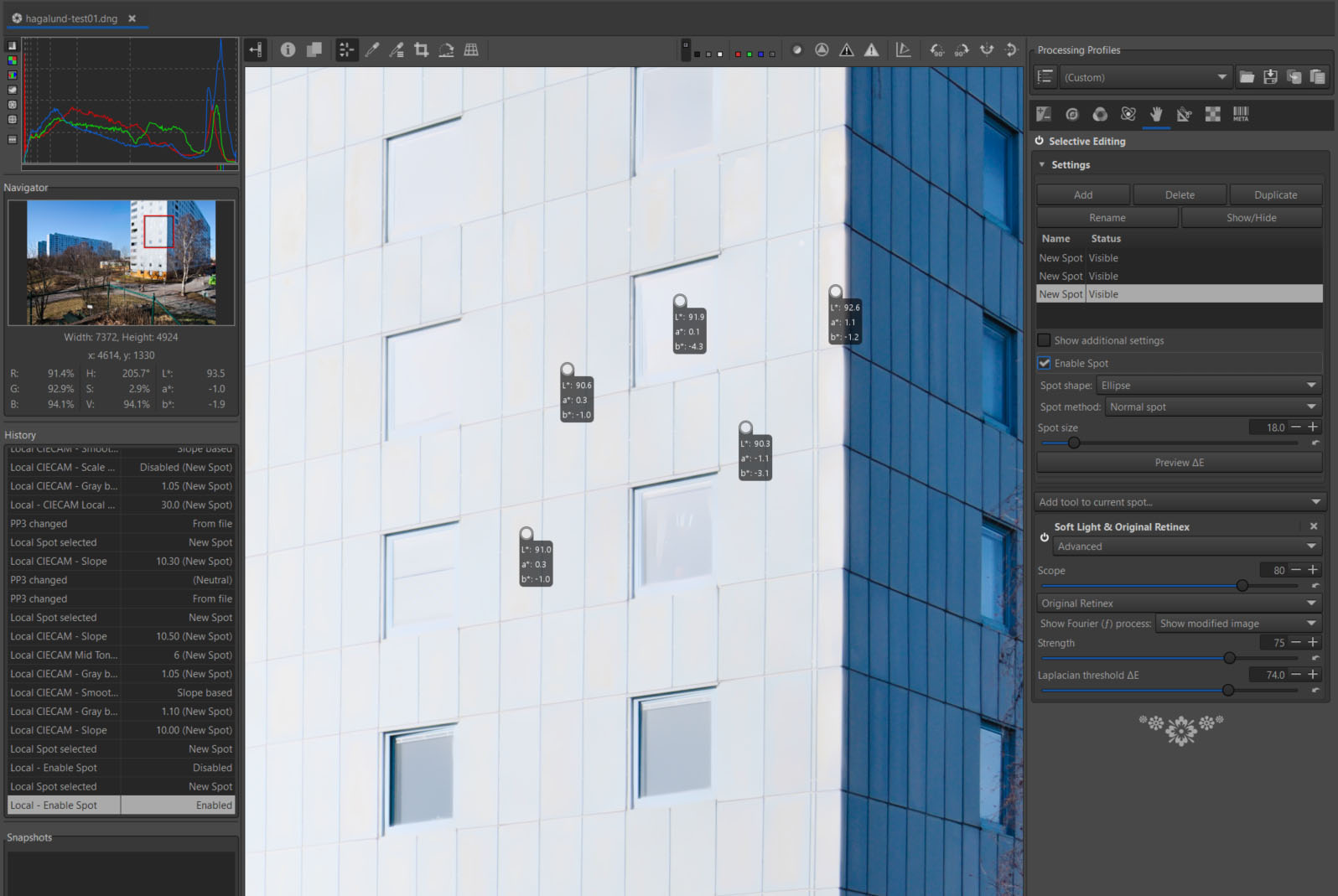This screenshot has width=1338, height=896.
Task: Toggle the Enable Spot checkbox
Action: pos(1044,363)
